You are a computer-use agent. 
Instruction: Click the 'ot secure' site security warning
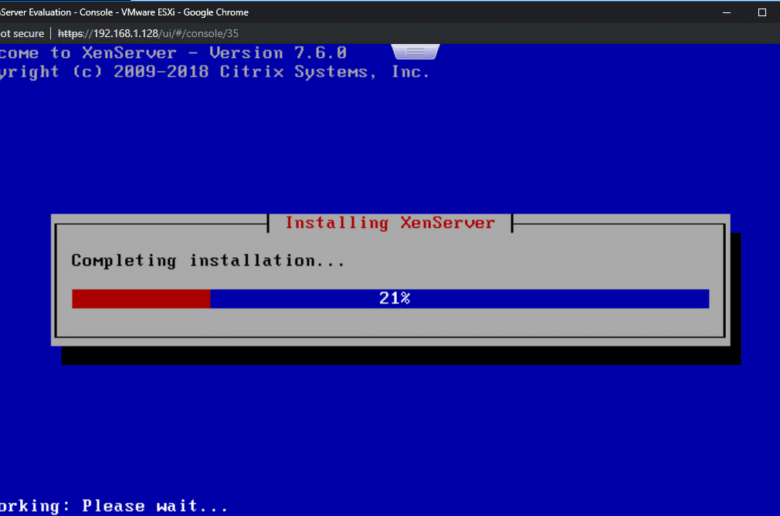[x=22, y=33]
